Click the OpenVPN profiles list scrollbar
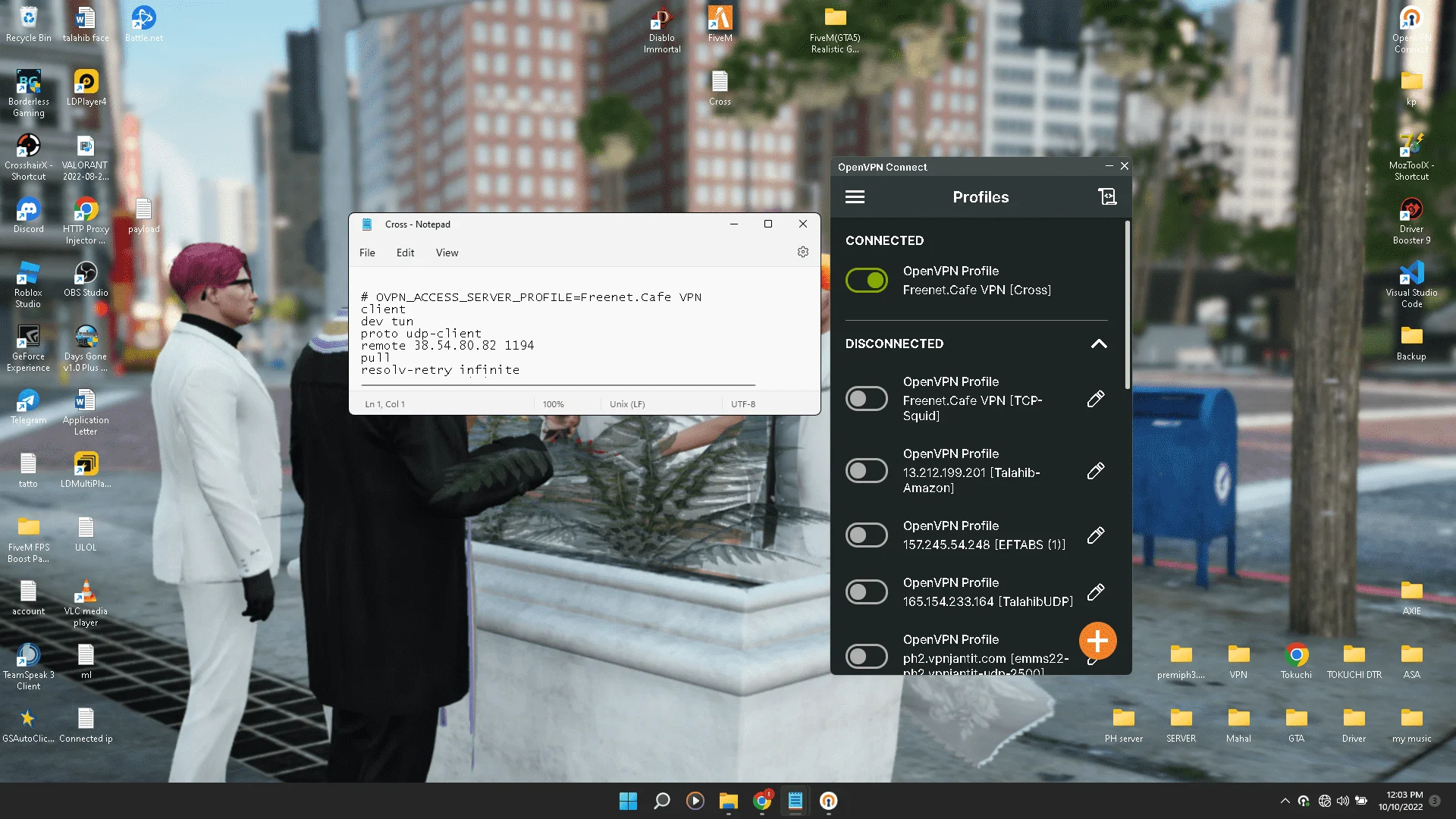1456x819 pixels. tap(1128, 305)
